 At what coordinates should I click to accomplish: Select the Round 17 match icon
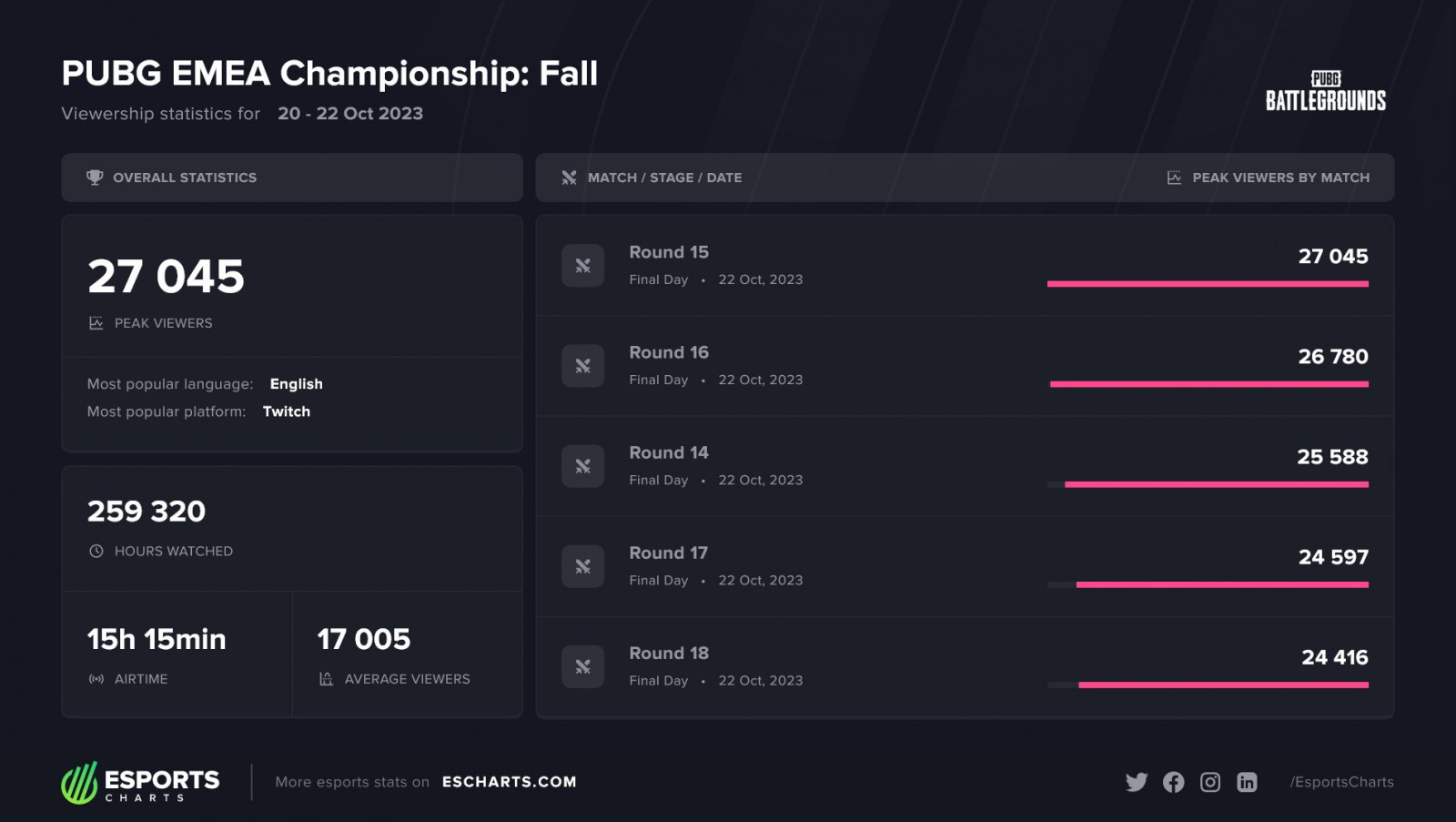coord(582,566)
